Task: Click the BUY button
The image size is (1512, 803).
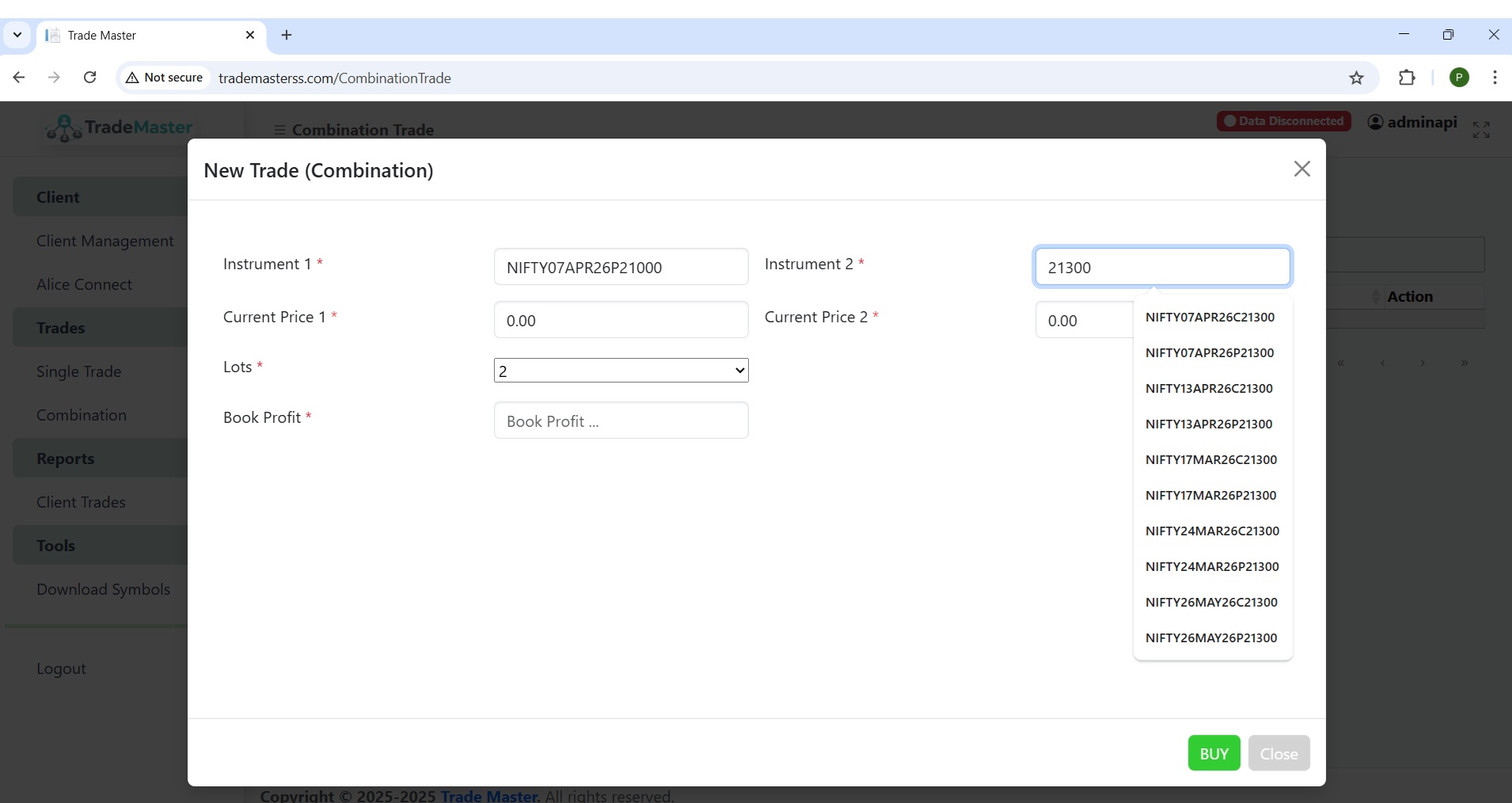Action: click(x=1213, y=753)
